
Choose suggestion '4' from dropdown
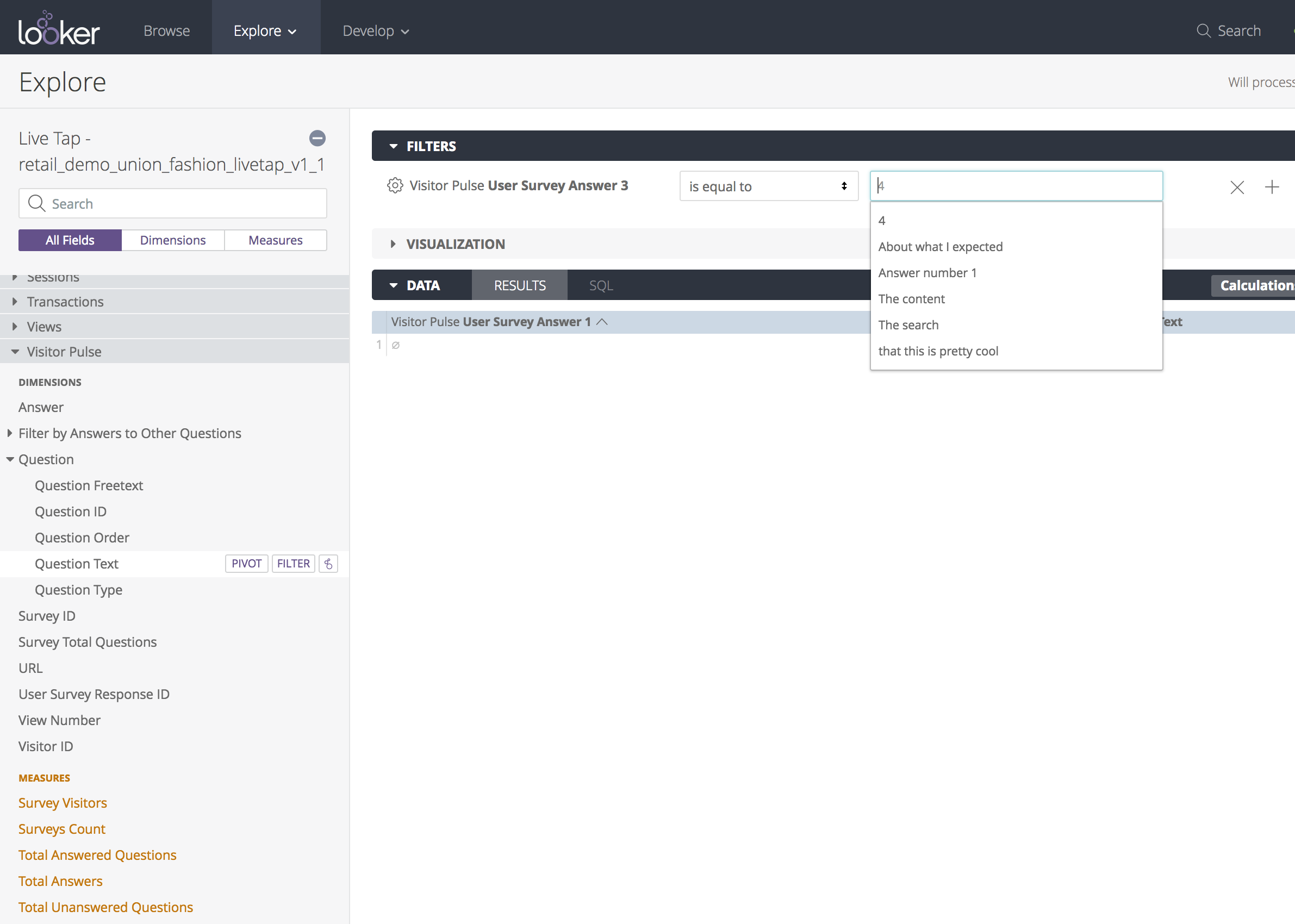point(1016,221)
